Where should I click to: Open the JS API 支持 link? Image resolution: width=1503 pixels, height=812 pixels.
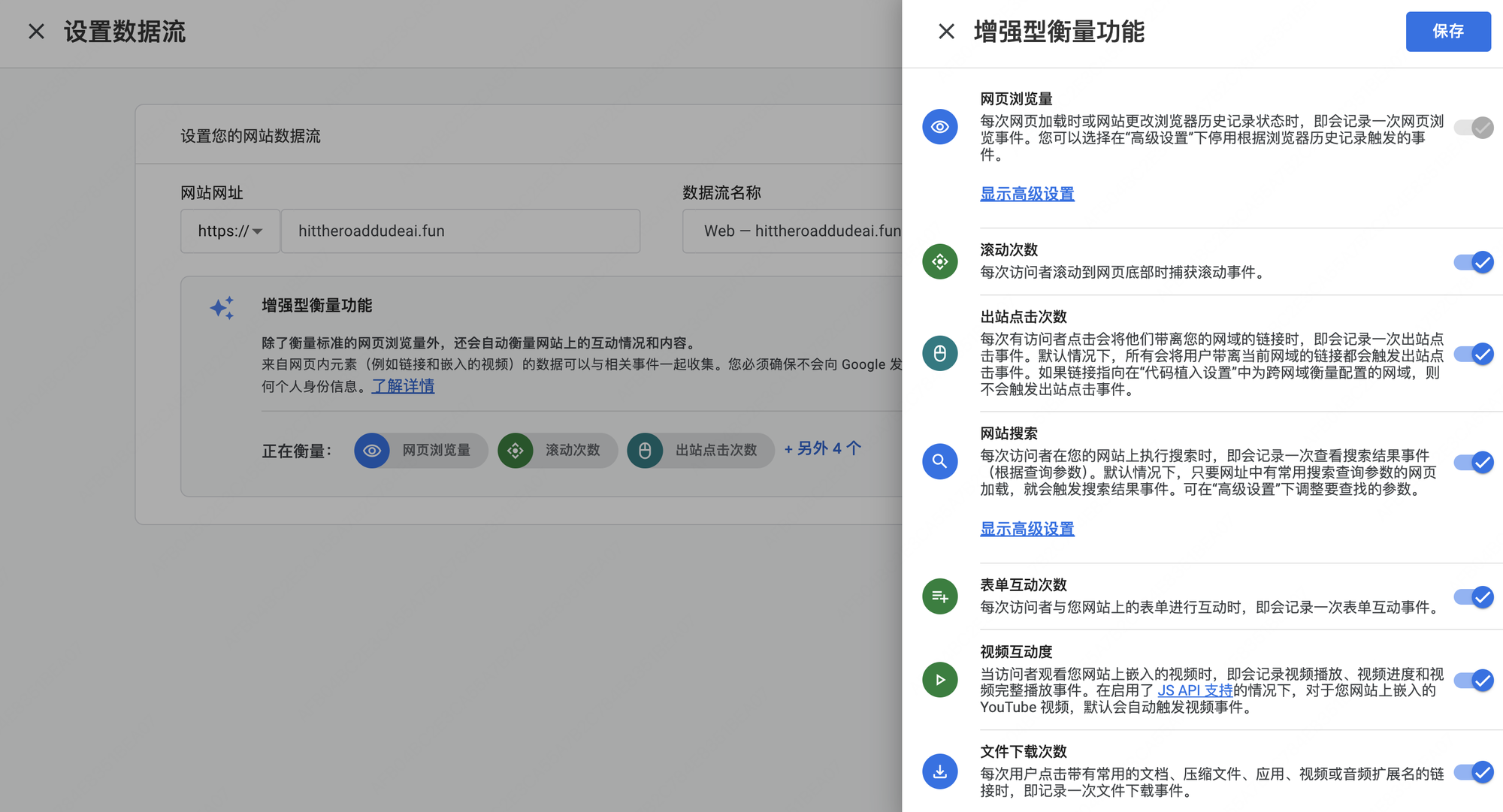coord(1195,690)
